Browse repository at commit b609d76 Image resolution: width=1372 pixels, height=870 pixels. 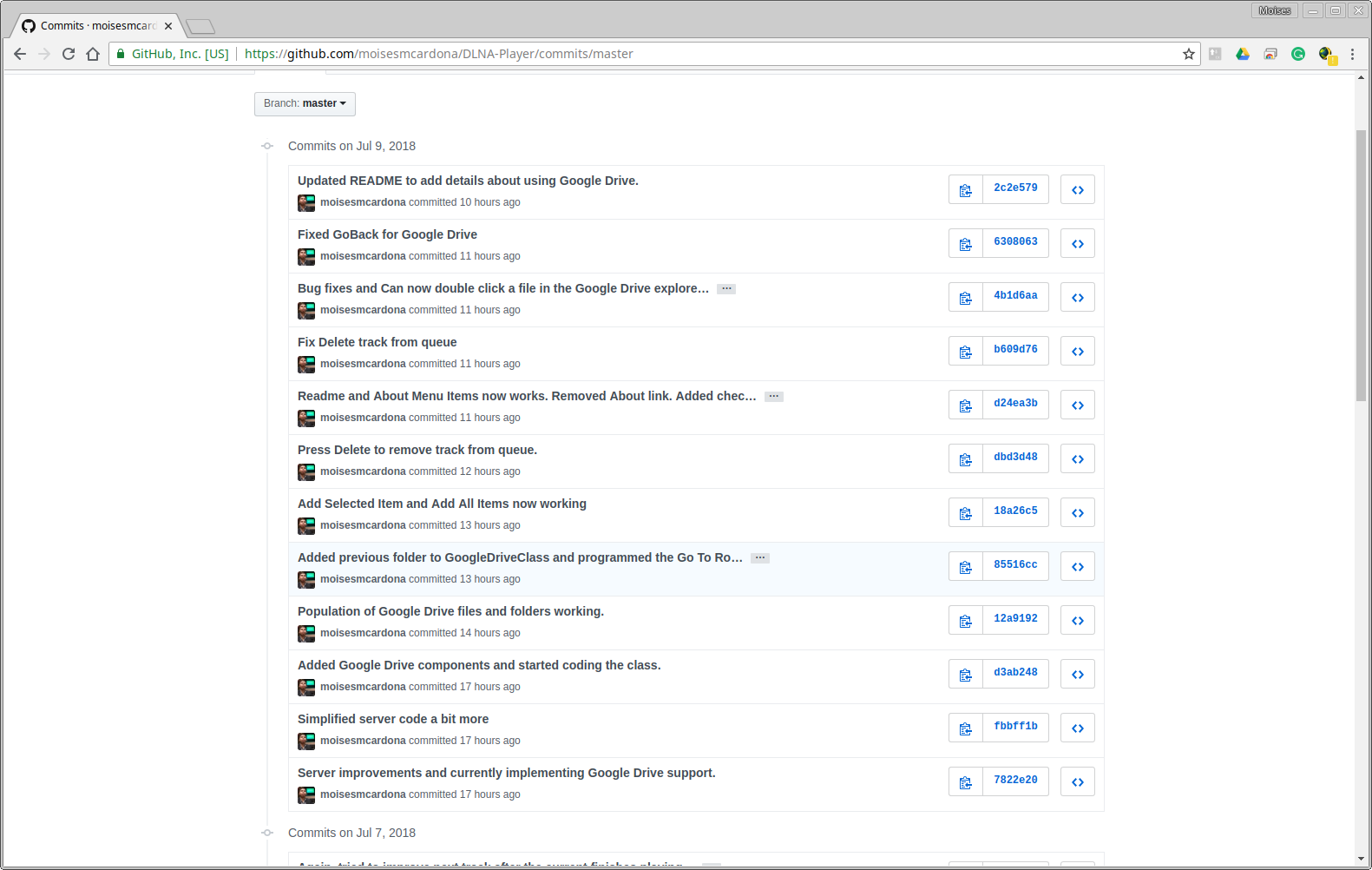pyautogui.click(x=1078, y=351)
